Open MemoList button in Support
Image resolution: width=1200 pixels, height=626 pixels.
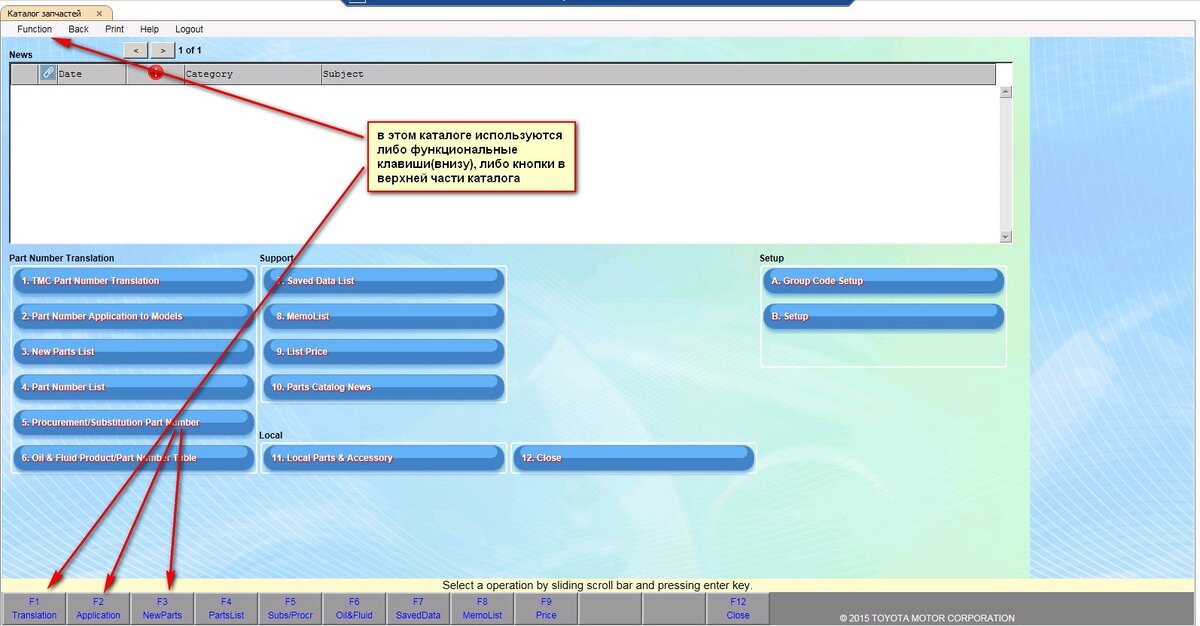(383, 316)
